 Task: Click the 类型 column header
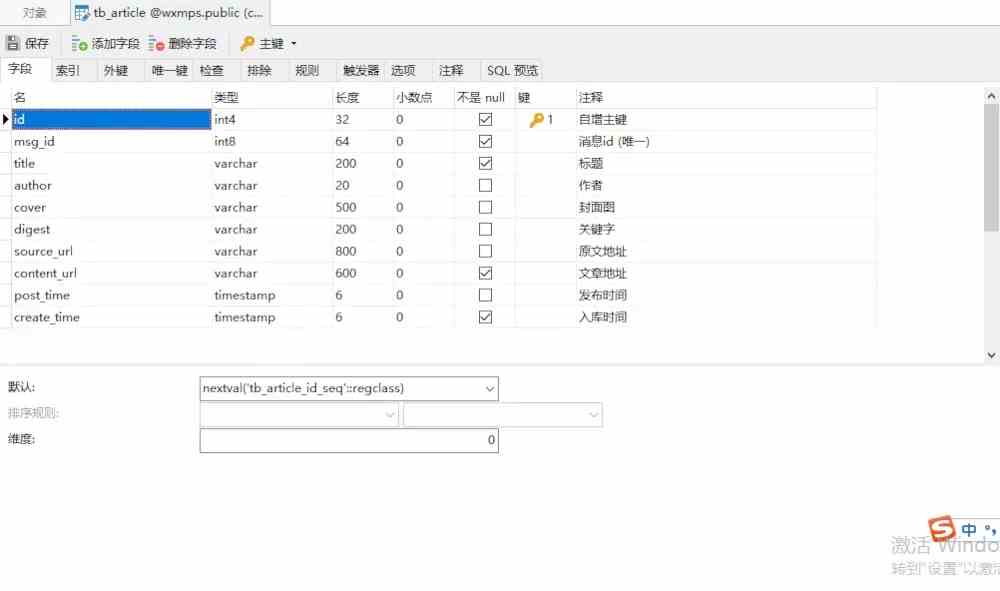272,98
